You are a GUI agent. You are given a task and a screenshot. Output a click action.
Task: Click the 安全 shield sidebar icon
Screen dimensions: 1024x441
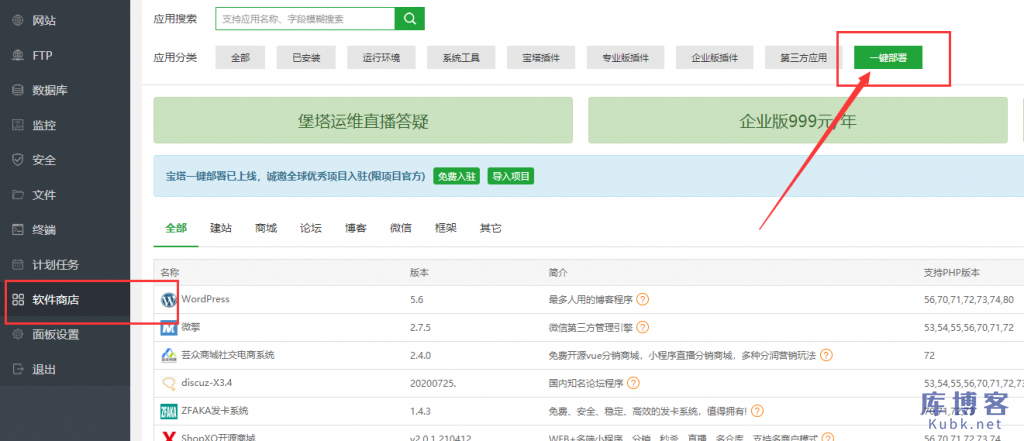coord(17,160)
